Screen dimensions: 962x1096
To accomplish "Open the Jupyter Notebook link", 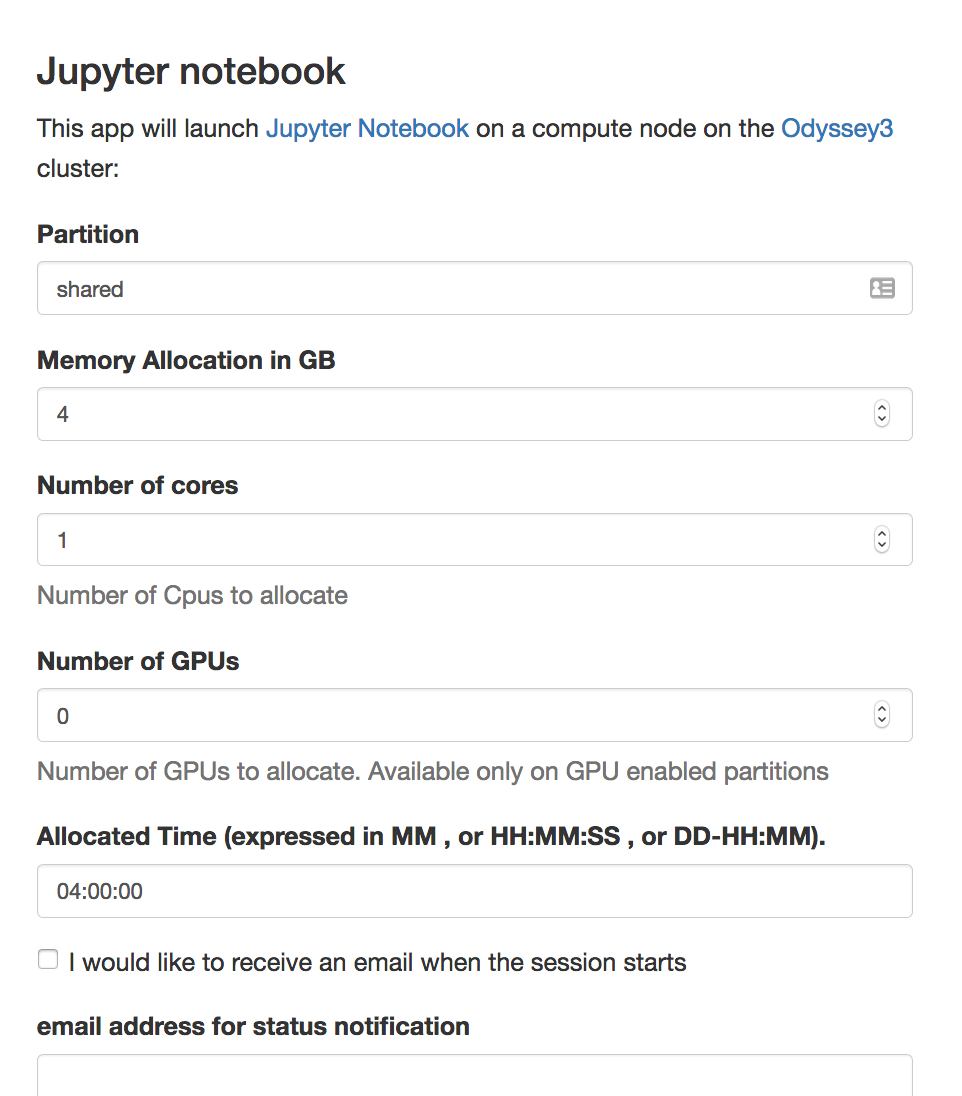I will tap(367, 129).
